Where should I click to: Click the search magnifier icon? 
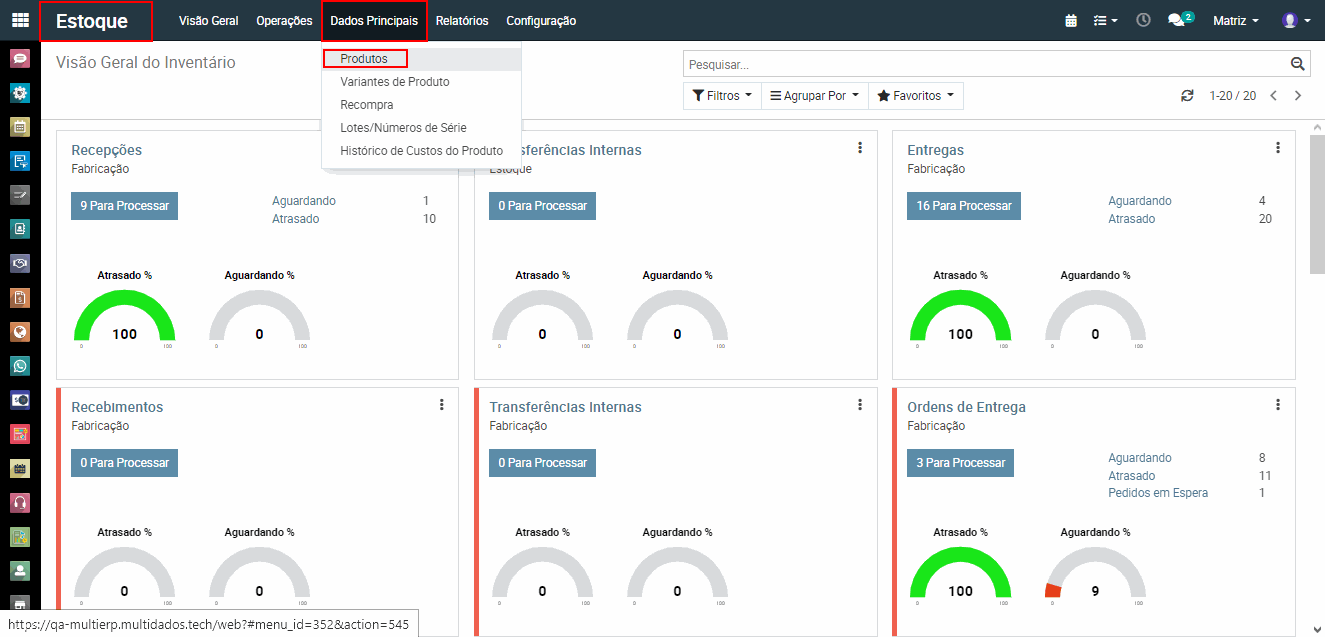point(1297,64)
